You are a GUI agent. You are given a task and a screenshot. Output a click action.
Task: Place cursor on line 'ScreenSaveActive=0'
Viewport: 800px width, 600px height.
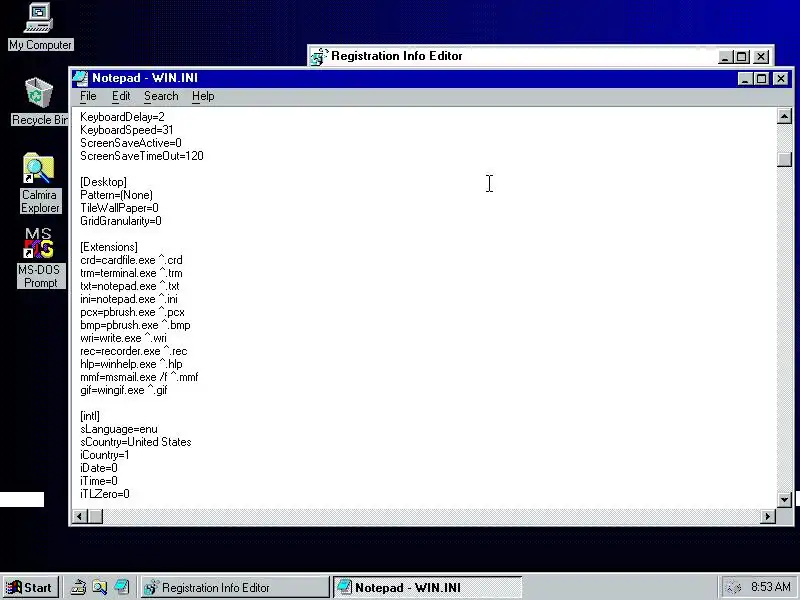tap(131, 143)
